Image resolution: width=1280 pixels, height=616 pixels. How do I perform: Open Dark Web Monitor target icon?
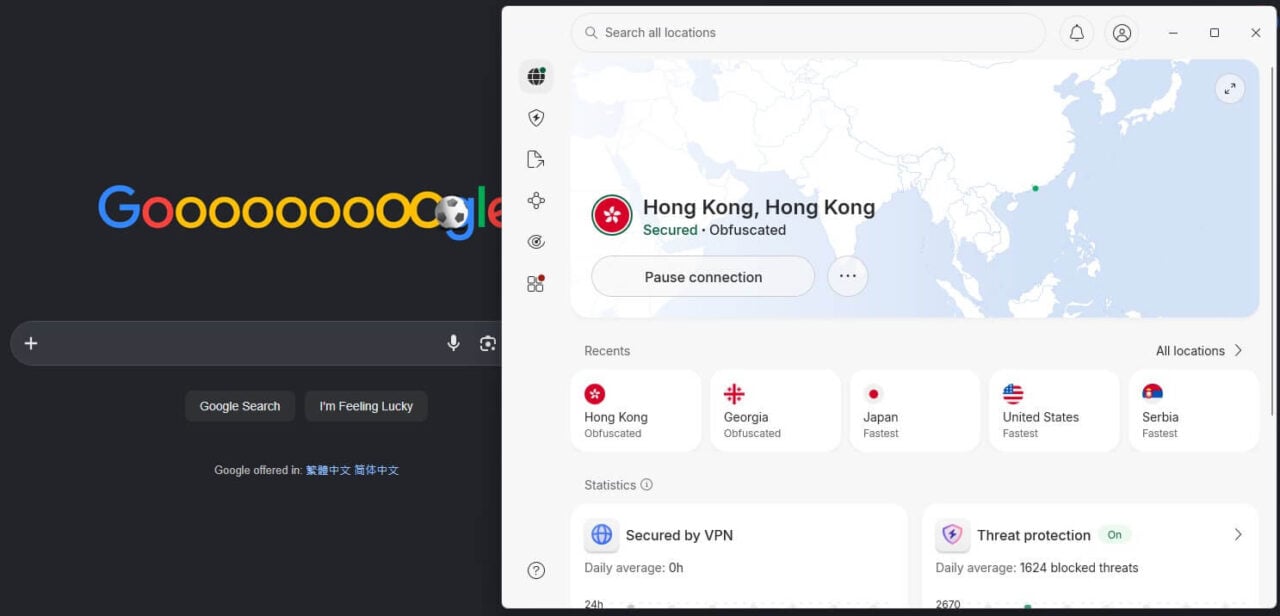coord(536,242)
